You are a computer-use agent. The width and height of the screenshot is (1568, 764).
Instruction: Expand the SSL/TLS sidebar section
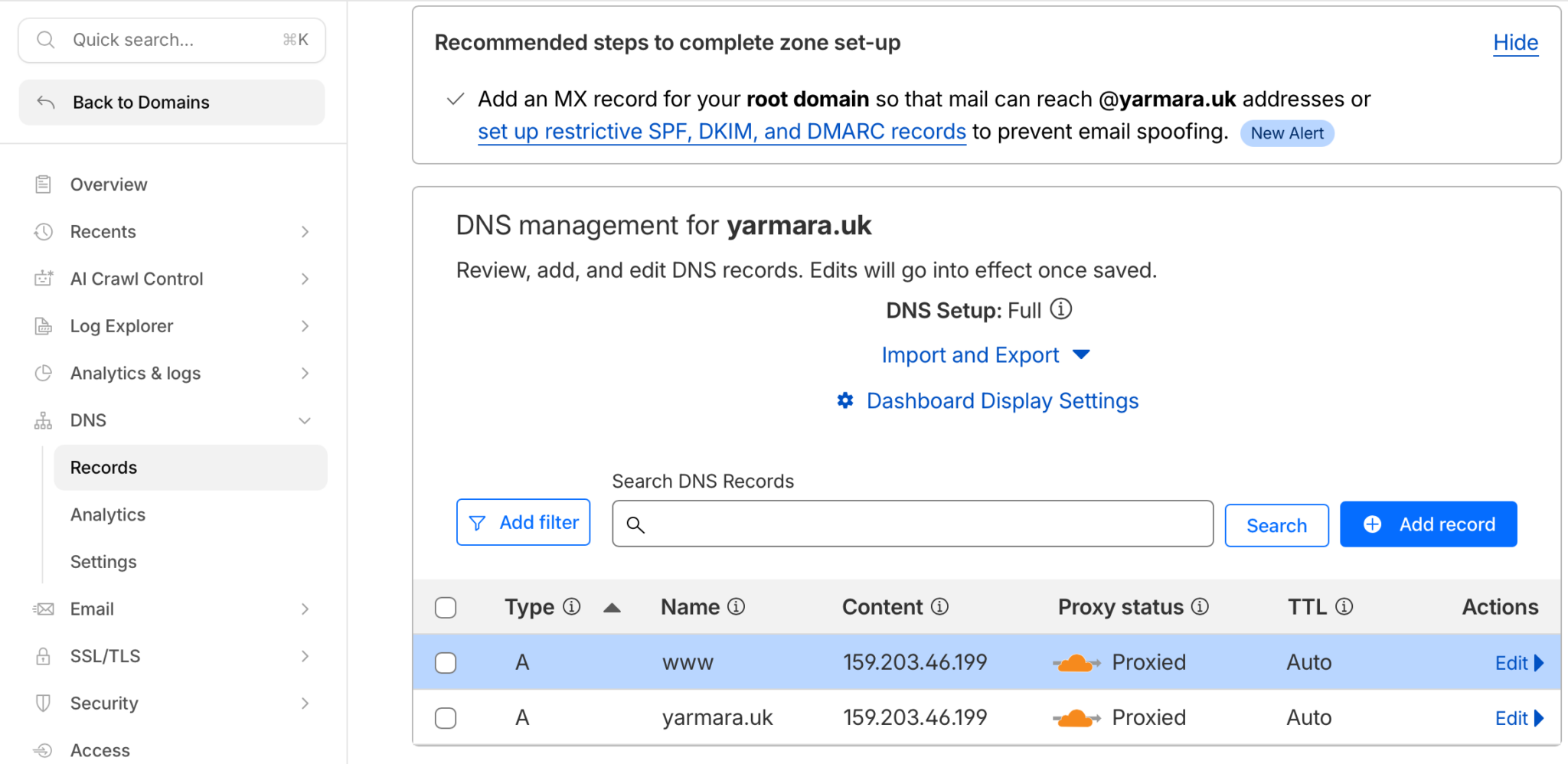[x=305, y=656]
